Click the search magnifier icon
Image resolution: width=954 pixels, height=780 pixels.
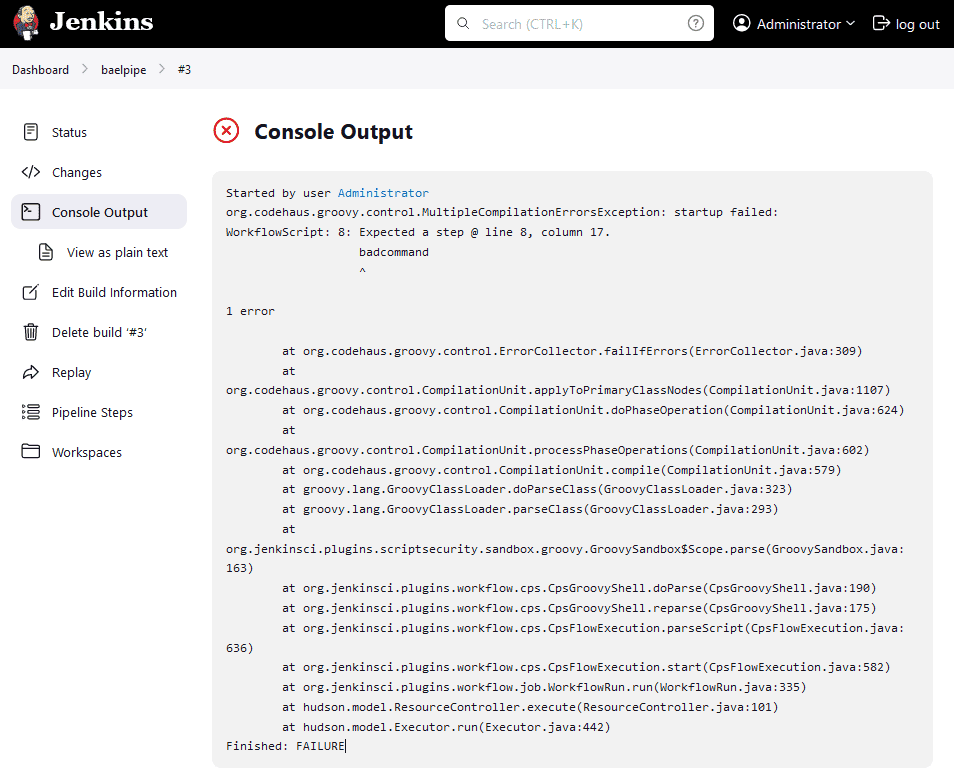463,24
